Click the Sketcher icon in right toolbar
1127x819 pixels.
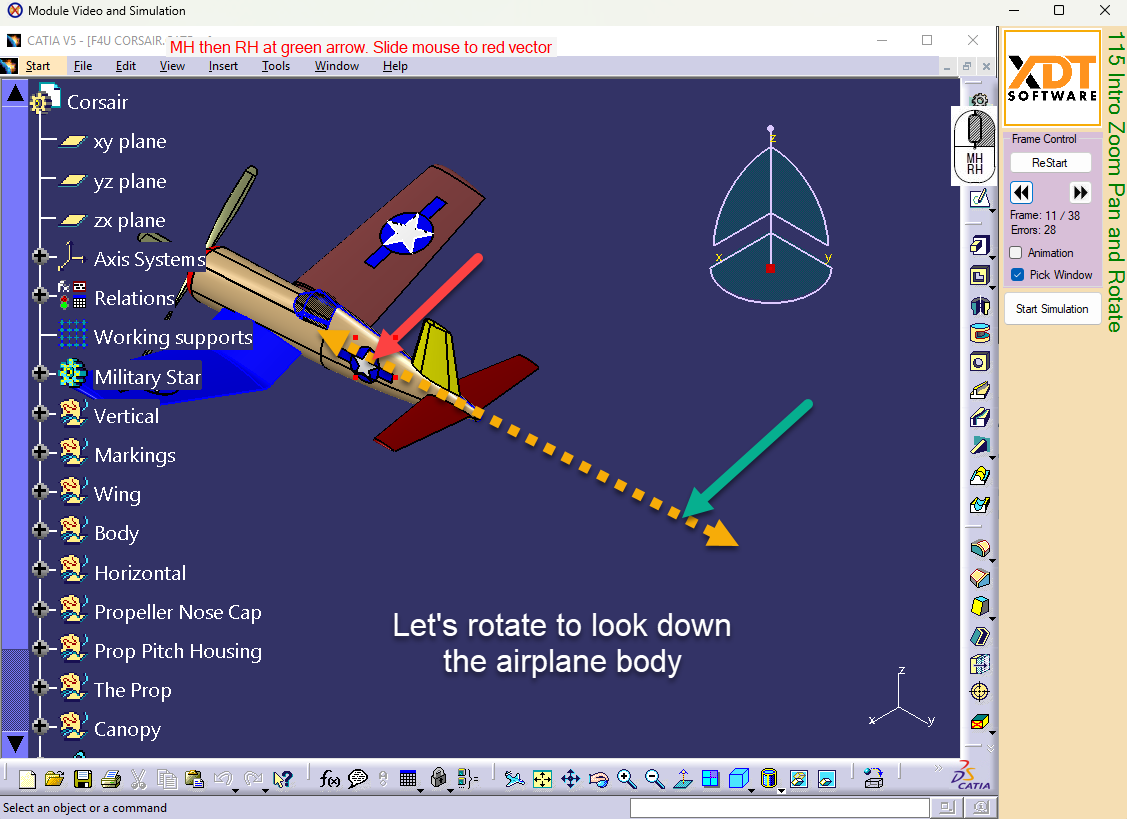tap(980, 198)
